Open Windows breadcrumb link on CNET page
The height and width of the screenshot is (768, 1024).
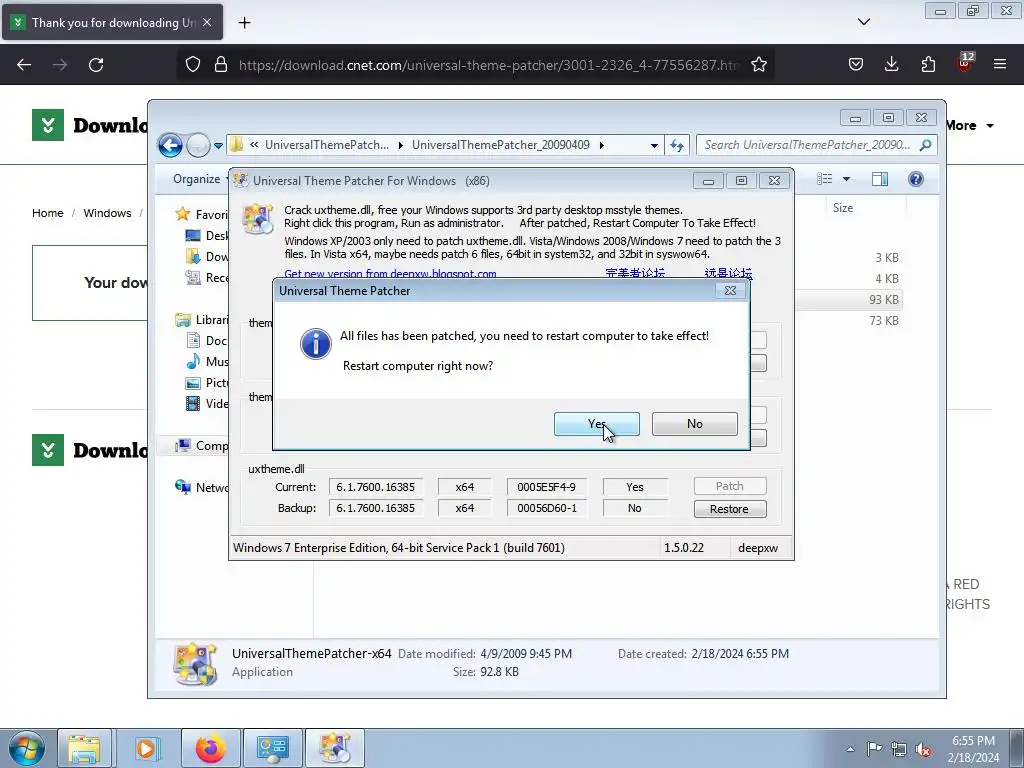(107, 213)
